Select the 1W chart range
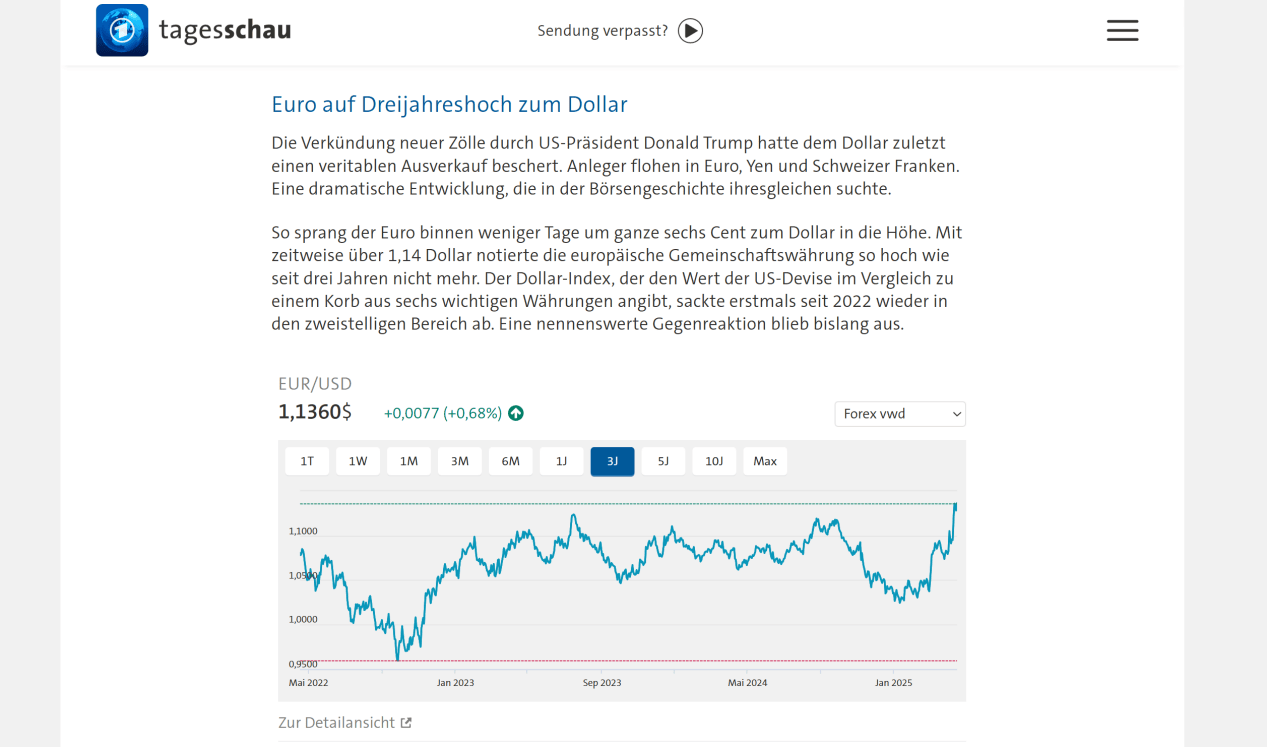Viewport: 1267px width, 747px height. [358, 461]
